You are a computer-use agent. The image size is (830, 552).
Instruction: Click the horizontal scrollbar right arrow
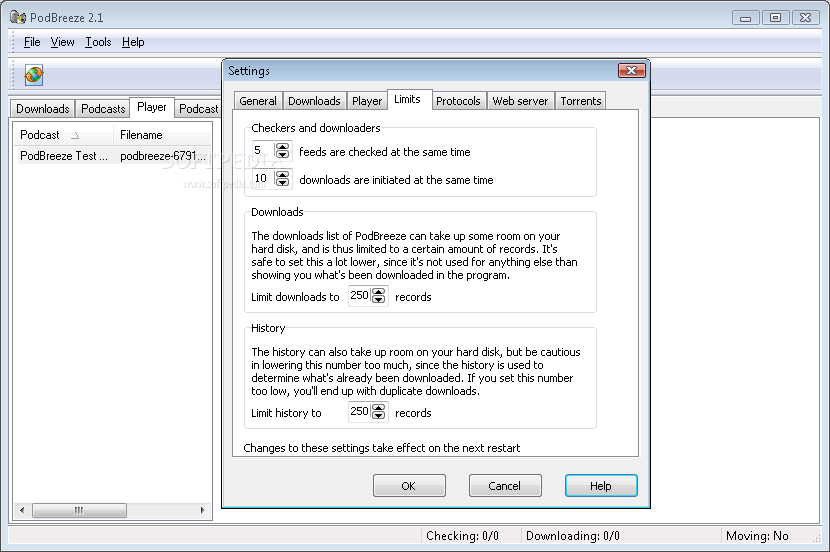pos(202,510)
